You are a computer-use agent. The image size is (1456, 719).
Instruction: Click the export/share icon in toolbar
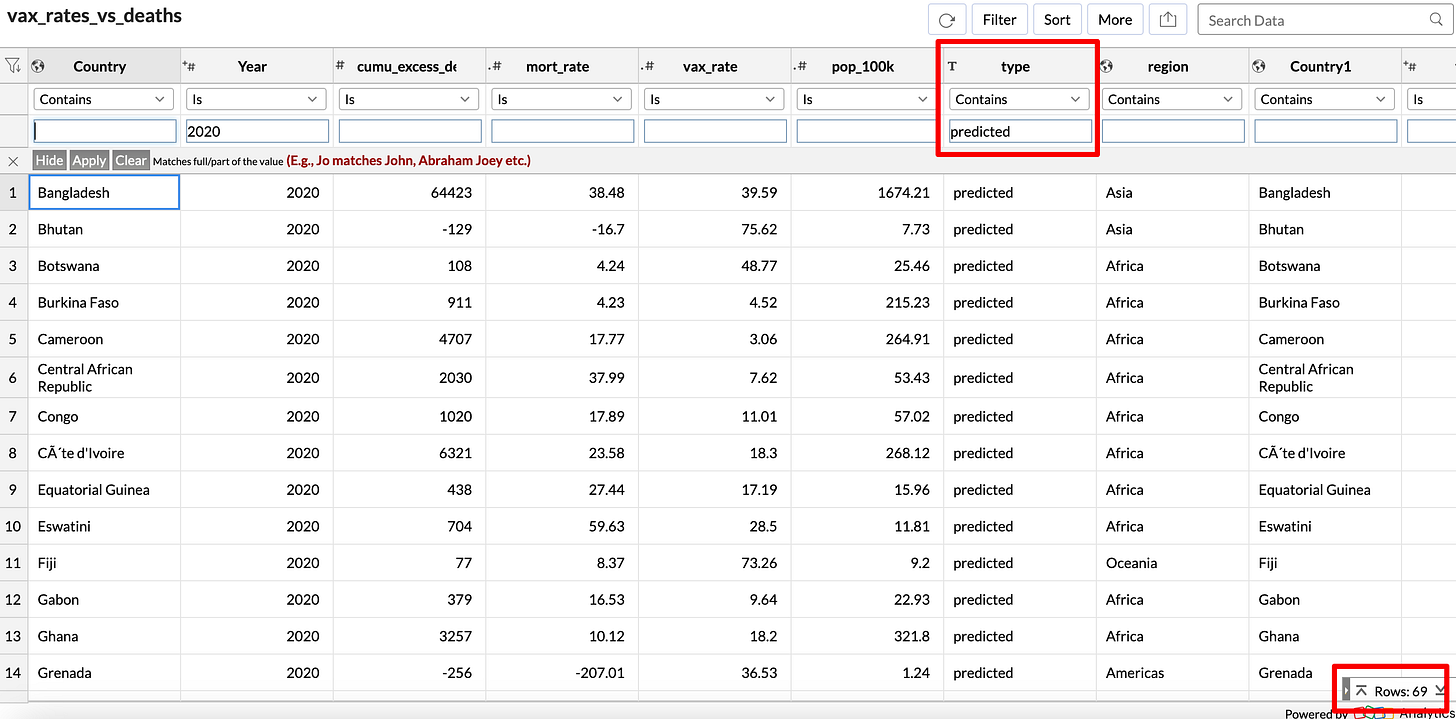[1168, 20]
